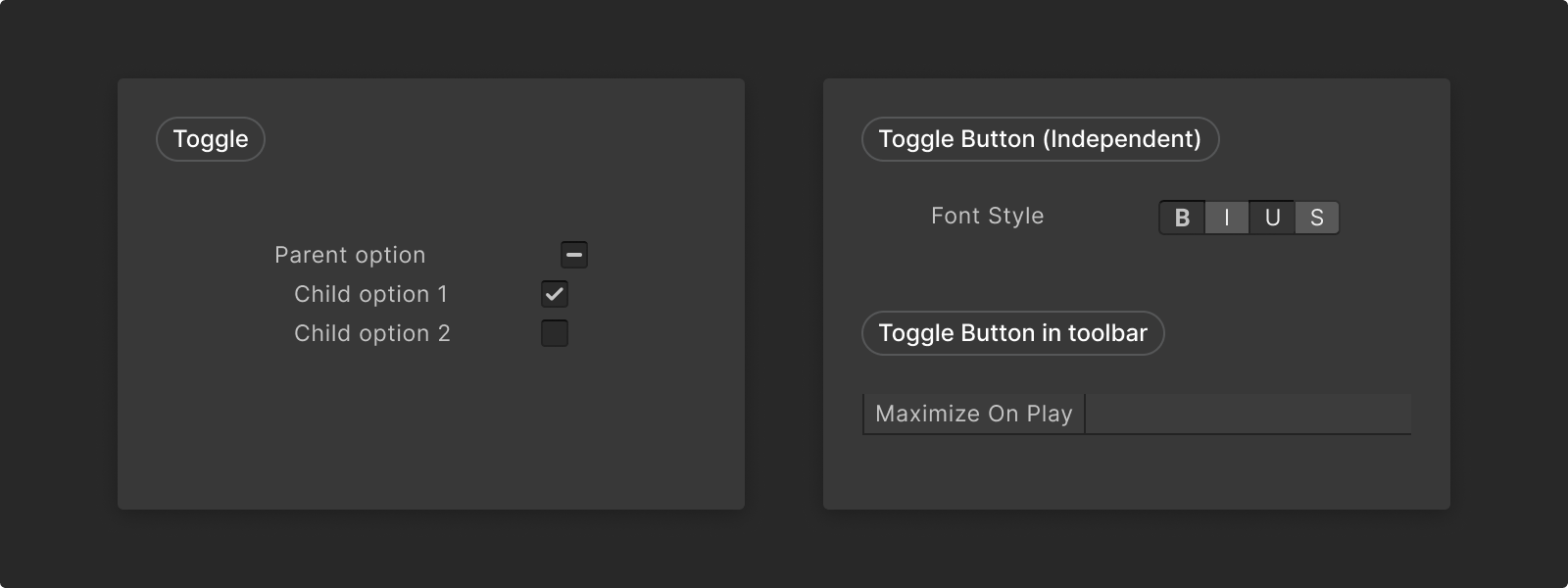Click the dark background outside both panels
The width and height of the screenshot is (1568, 588).
[x=784, y=549]
